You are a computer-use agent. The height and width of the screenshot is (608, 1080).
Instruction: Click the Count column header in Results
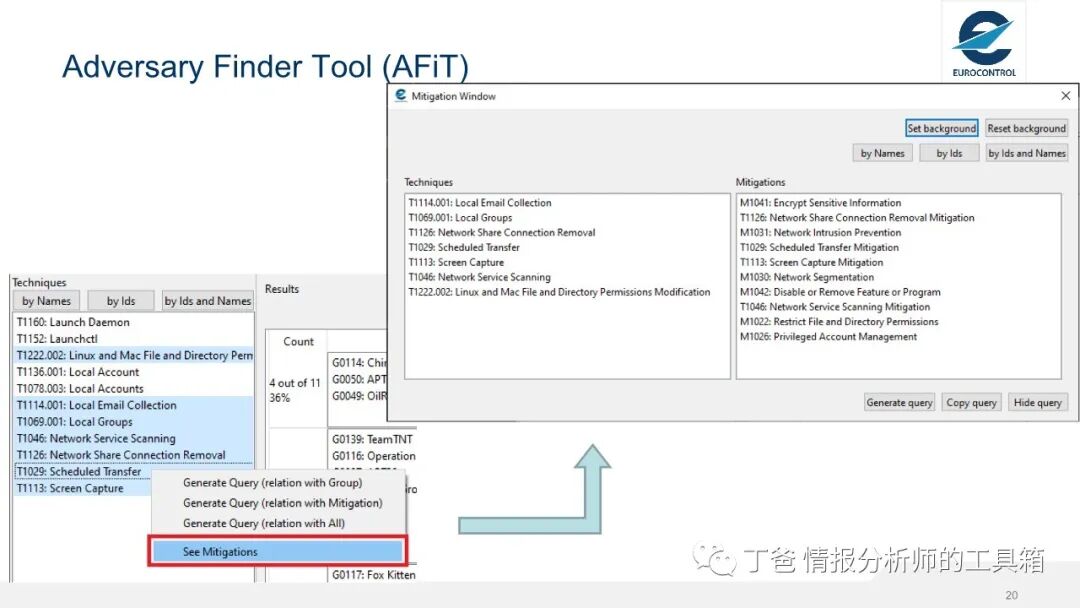pyautogui.click(x=298, y=341)
